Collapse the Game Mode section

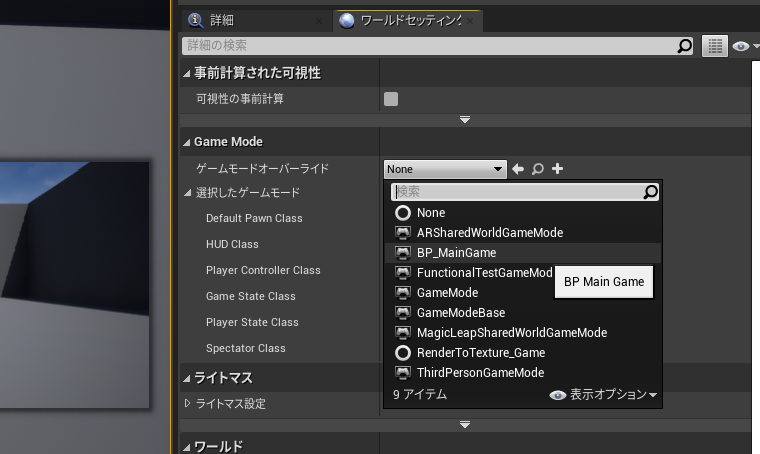click(187, 142)
